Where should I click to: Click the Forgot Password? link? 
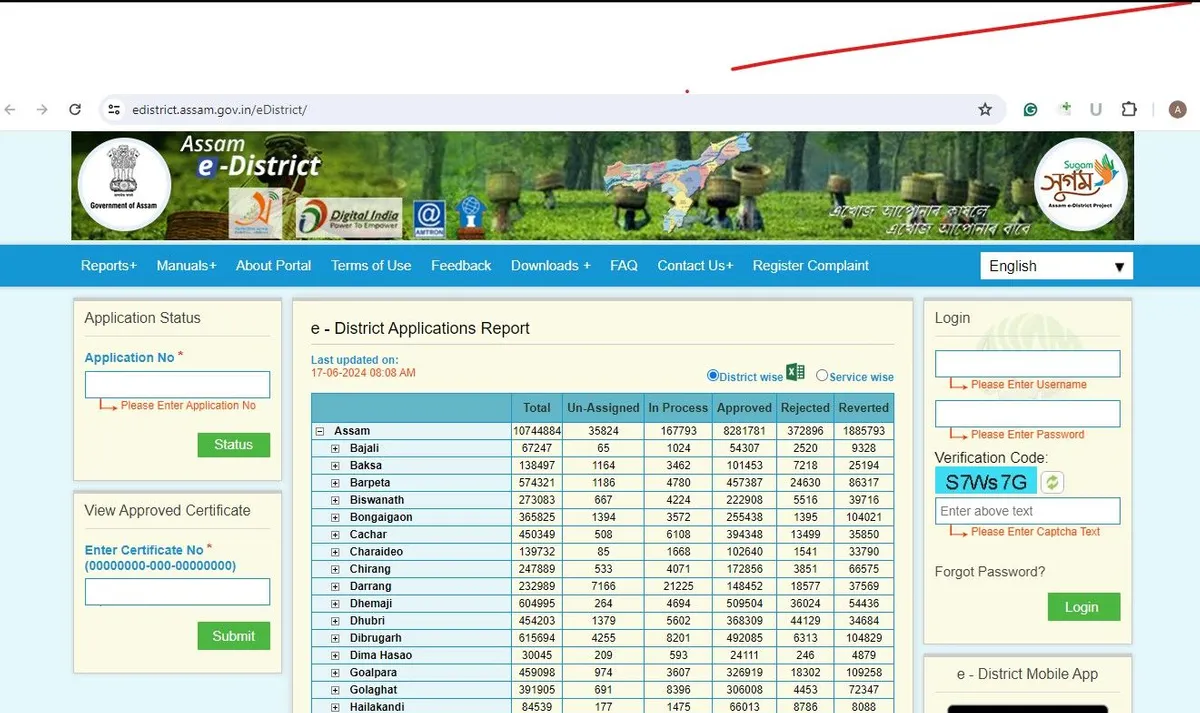coord(989,572)
